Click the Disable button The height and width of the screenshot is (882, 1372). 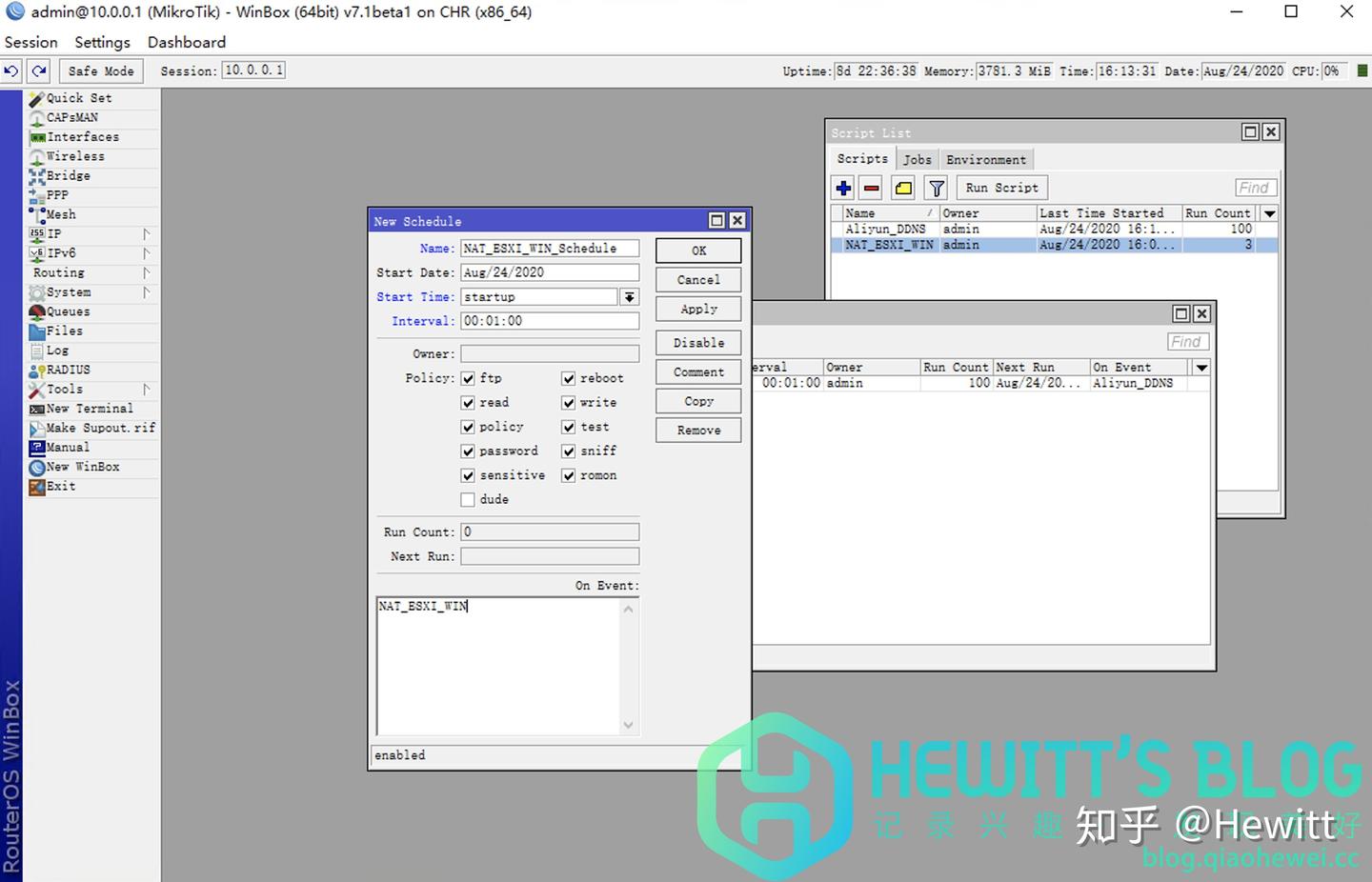698,343
